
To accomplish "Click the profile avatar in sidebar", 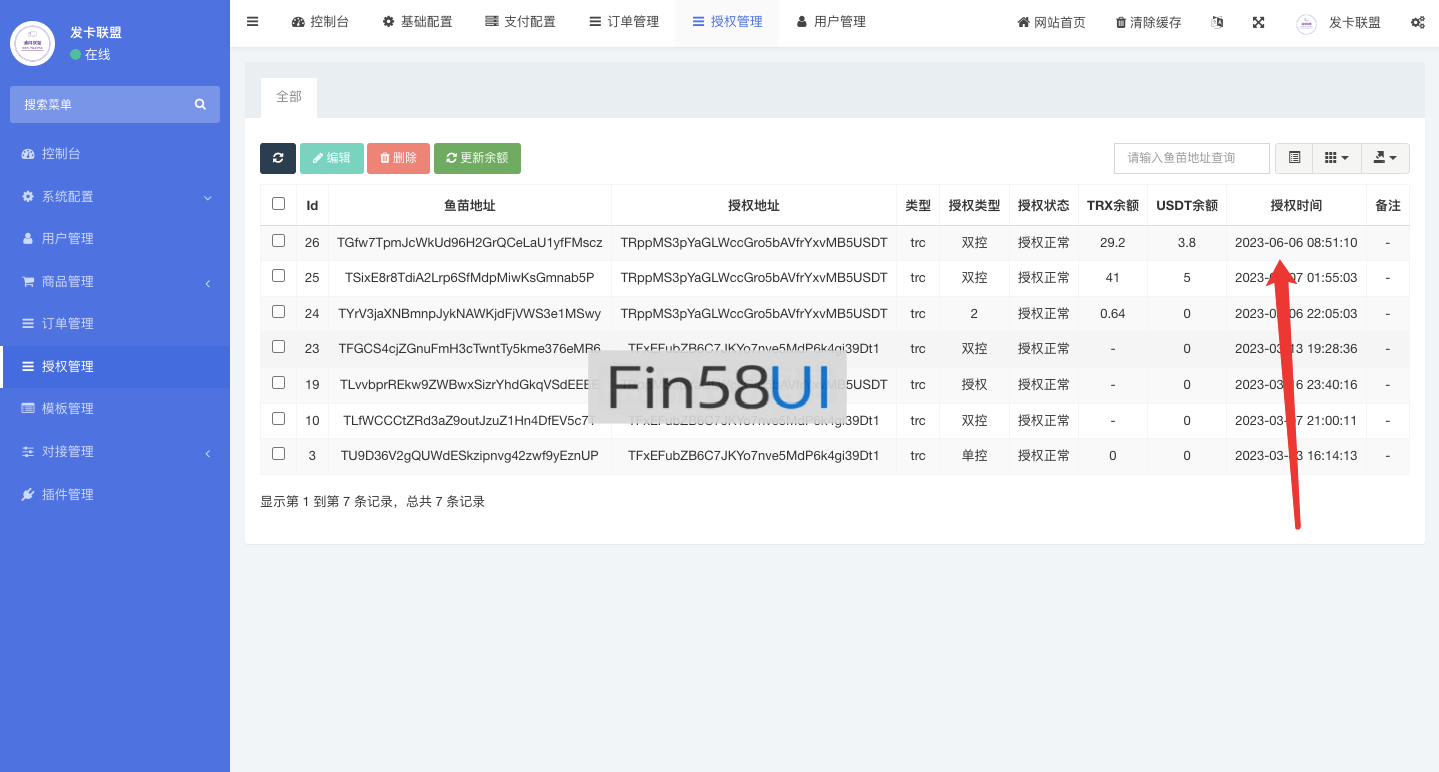I will coord(32,43).
